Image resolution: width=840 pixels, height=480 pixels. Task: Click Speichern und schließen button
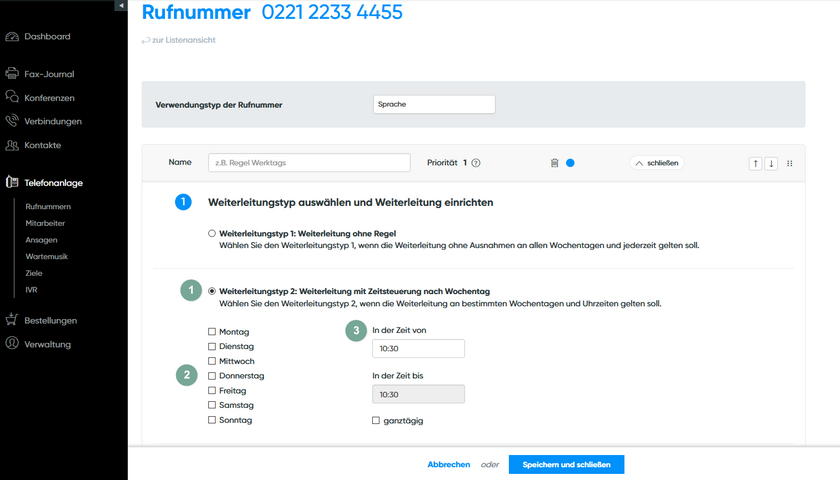(x=566, y=464)
